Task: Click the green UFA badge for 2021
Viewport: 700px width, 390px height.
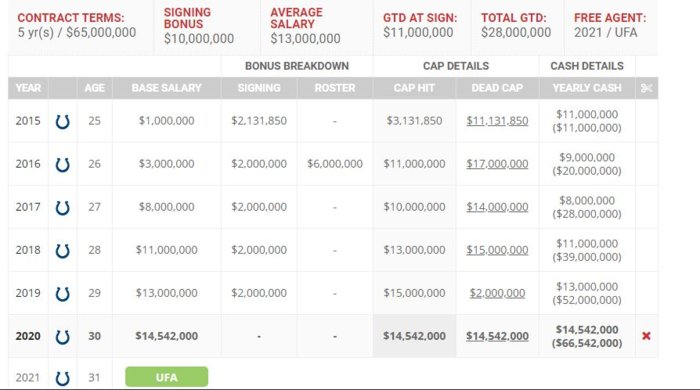Action: pyautogui.click(x=167, y=377)
